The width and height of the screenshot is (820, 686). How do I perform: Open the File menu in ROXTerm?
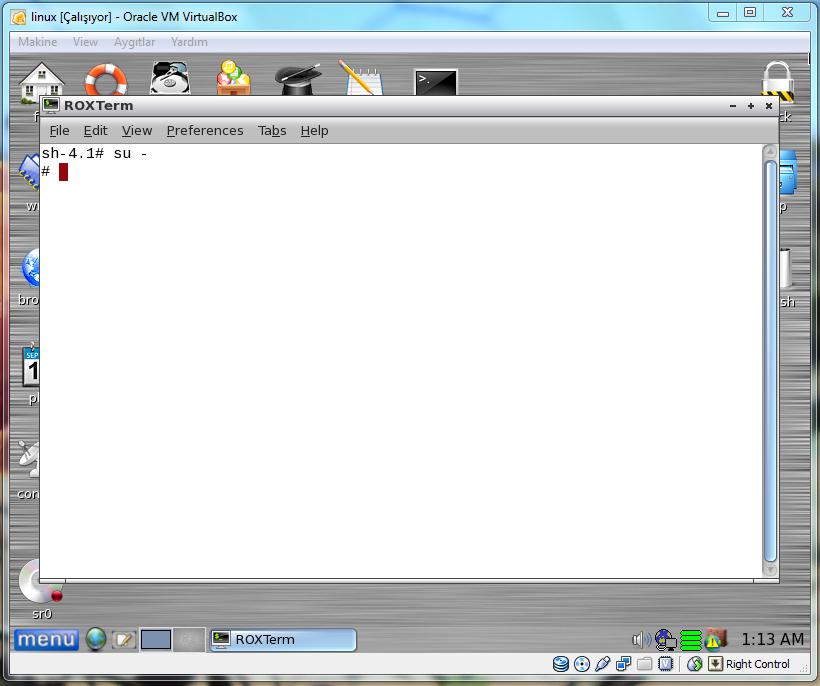(x=59, y=130)
